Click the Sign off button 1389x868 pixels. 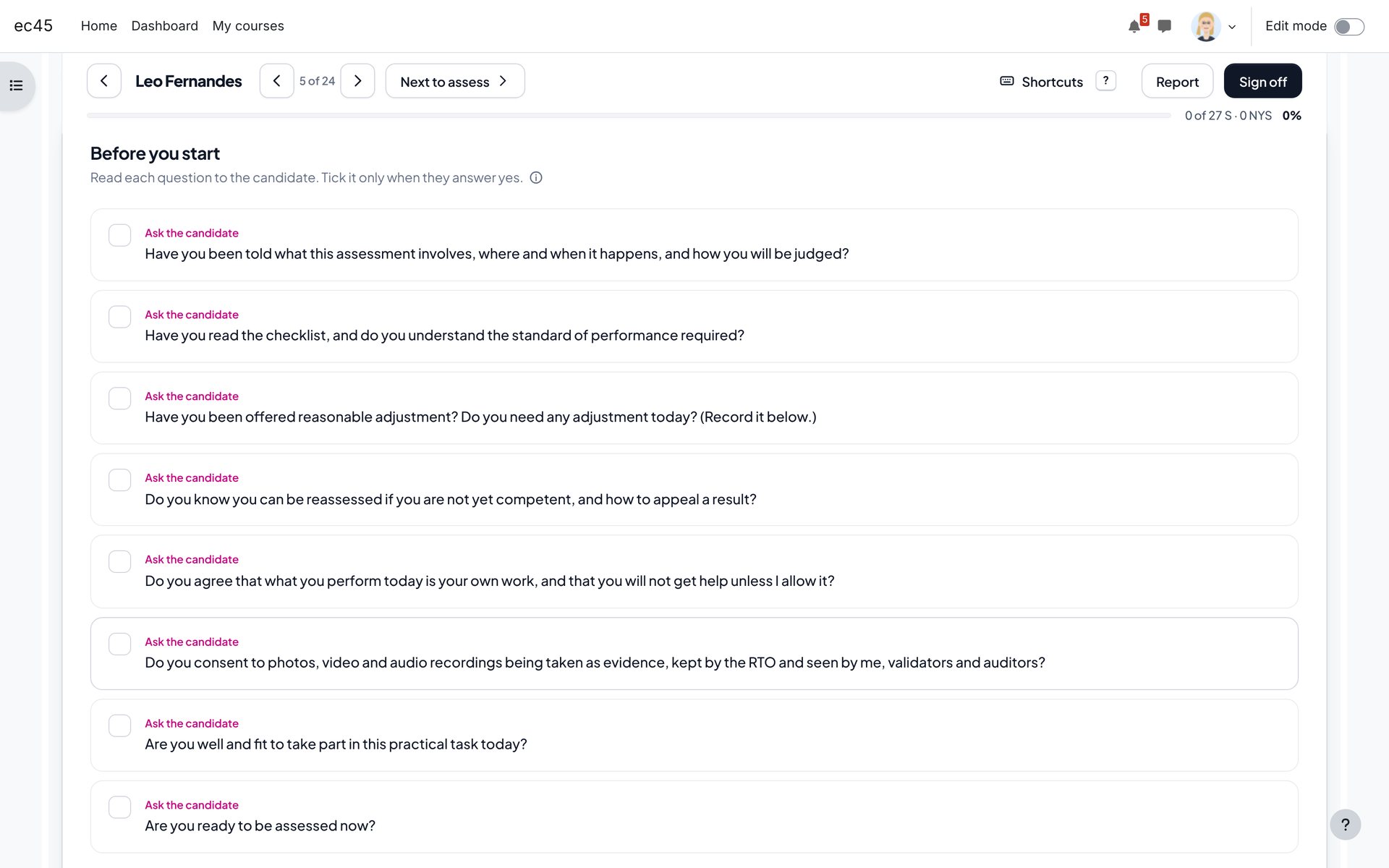click(1262, 81)
